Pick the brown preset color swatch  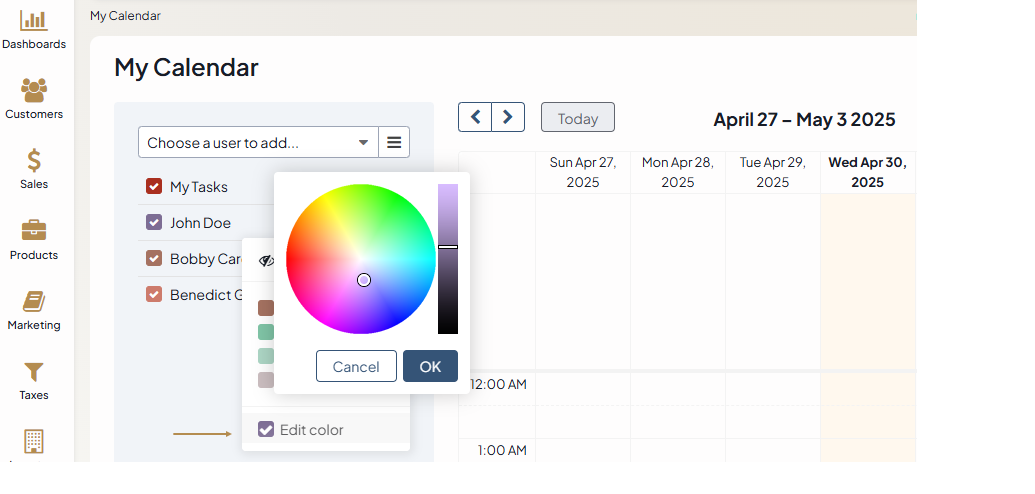pyautogui.click(x=265, y=308)
